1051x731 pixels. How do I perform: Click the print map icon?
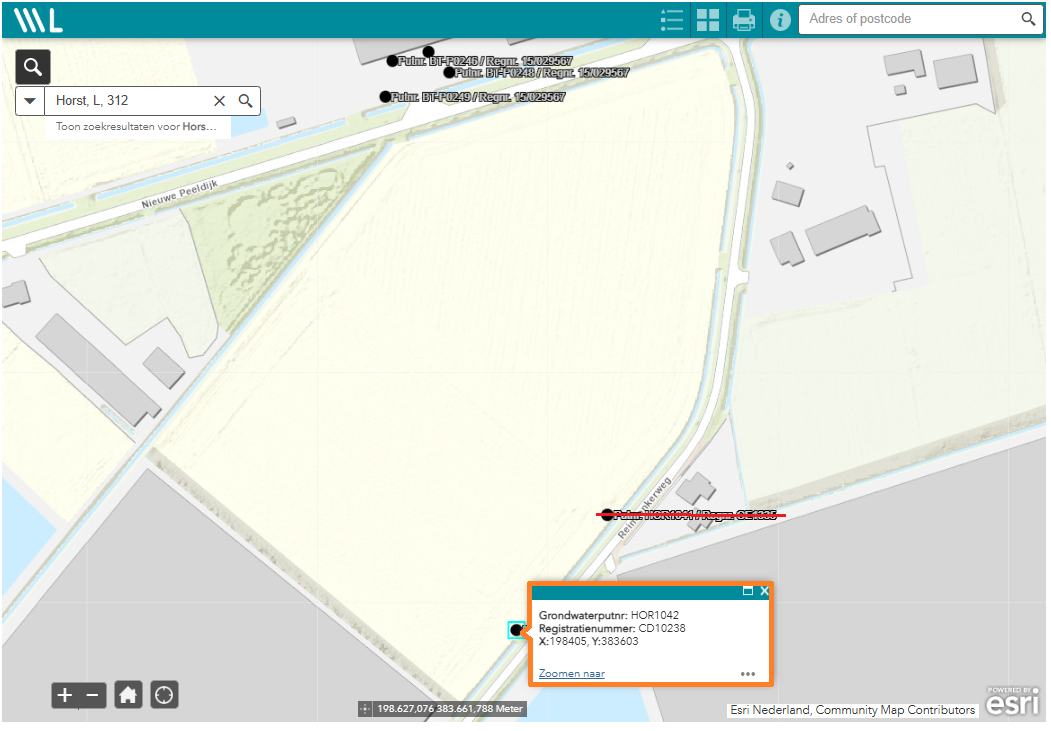tap(744, 20)
